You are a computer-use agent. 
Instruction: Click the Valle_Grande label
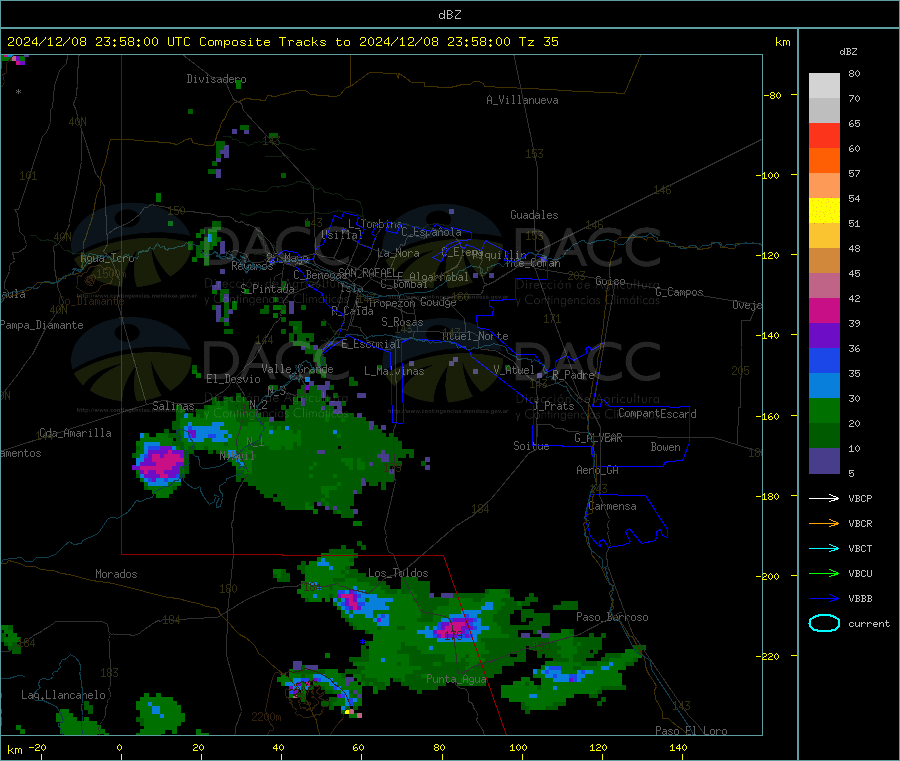[x=297, y=369]
